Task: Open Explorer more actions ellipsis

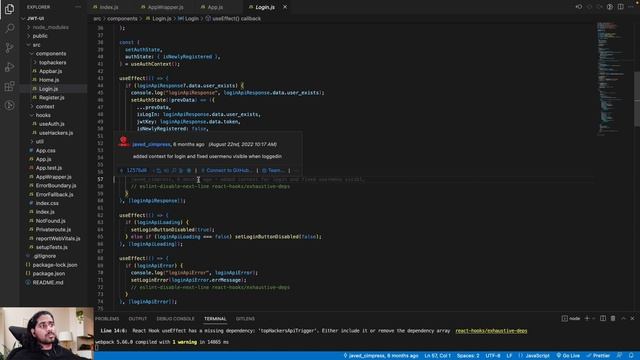Action: [x=78, y=7]
